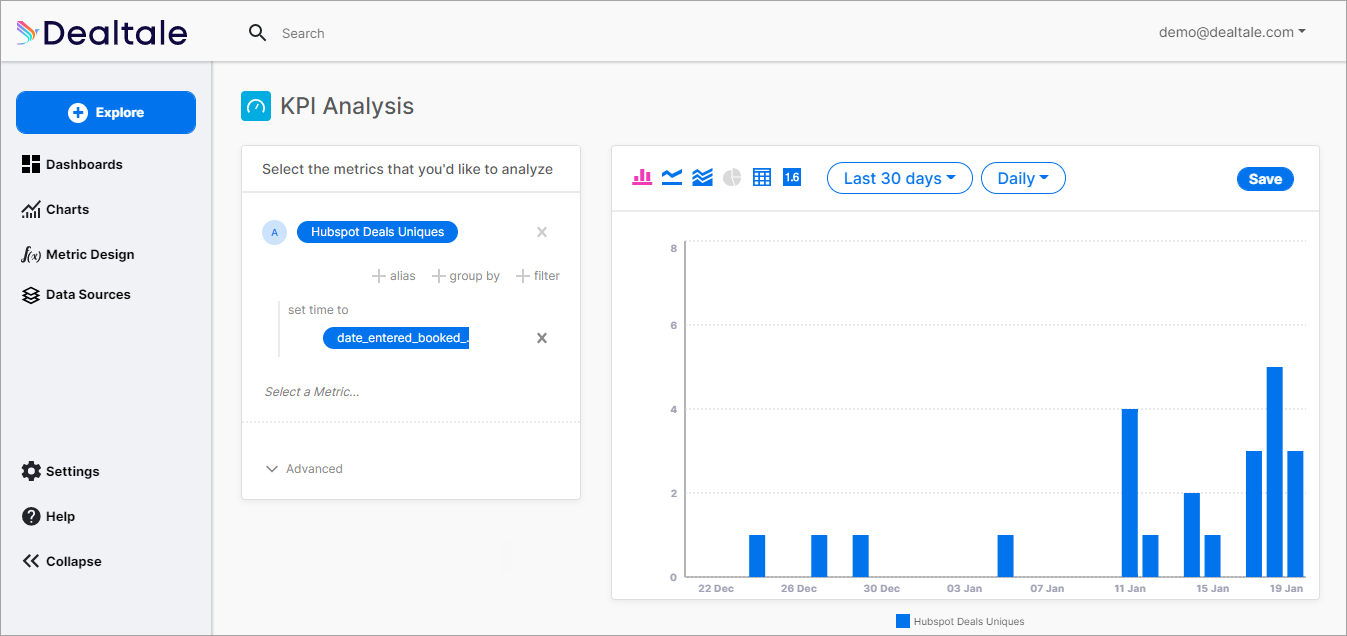Open Help in the sidebar
1347x636 pixels.
tap(48, 516)
